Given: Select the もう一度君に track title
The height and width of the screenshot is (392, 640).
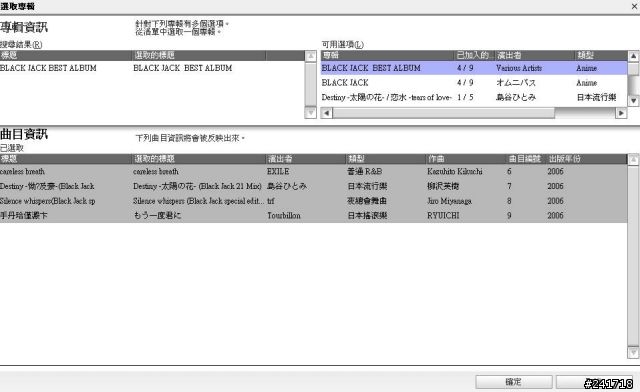Looking at the screenshot, I should pos(158,216).
